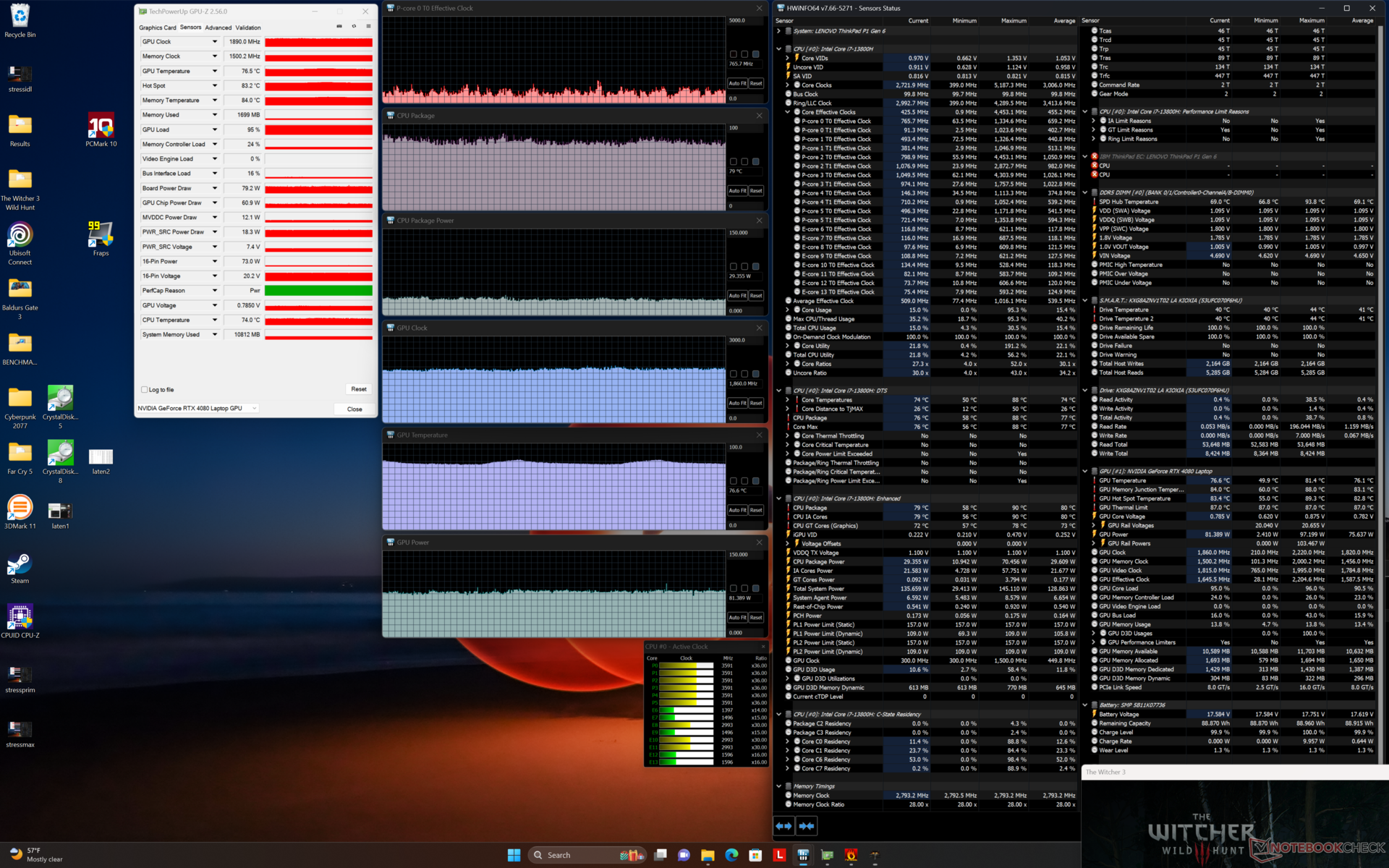Screen dimensions: 1389x868
Task: Select PCMark 10 desktop icon
Action: 101,130
